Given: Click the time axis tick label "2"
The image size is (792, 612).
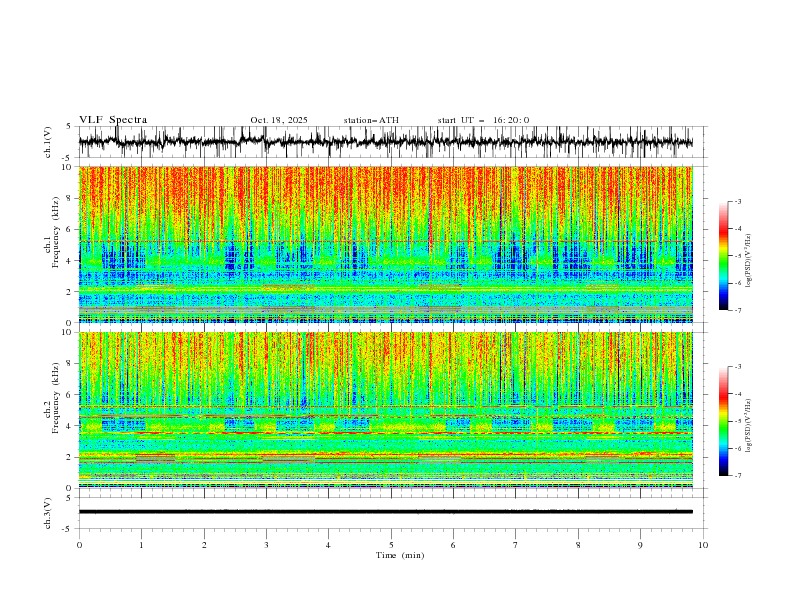Looking at the screenshot, I should click(x=204, y=545).
